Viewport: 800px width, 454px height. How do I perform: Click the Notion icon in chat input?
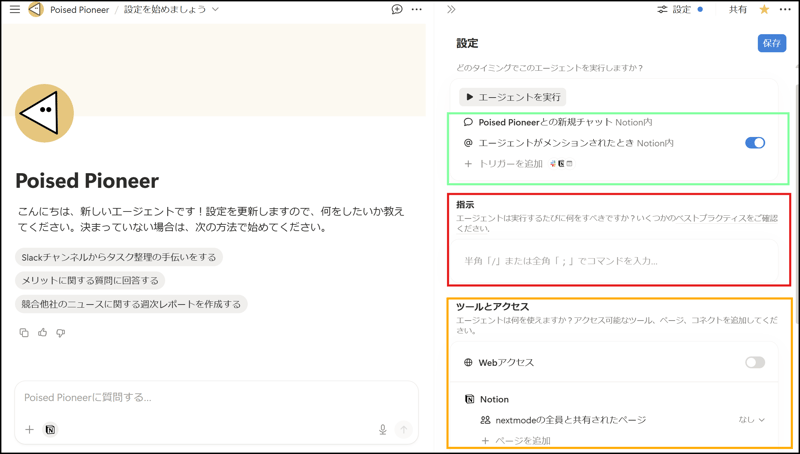(x=50, y=430)
